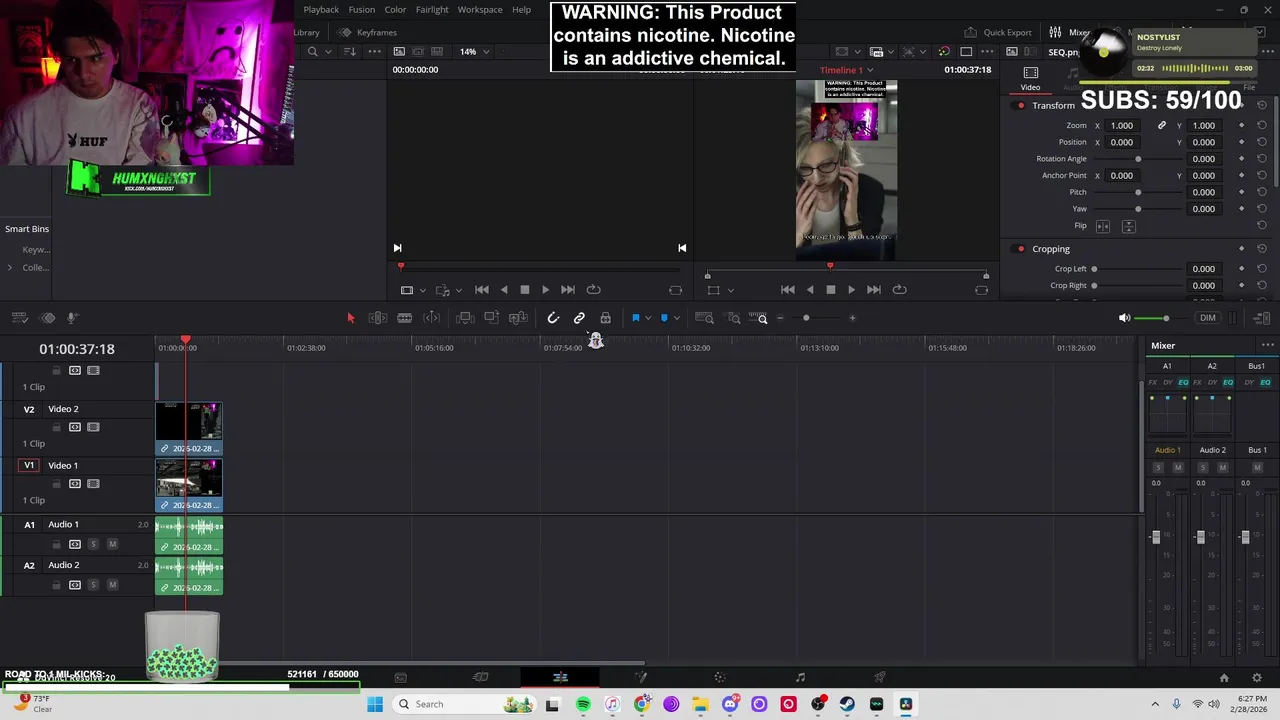Toggle the DIM audio button
Viewport: 1280px width, 720px height.
pyautogui.click(x=1208, y=318)
